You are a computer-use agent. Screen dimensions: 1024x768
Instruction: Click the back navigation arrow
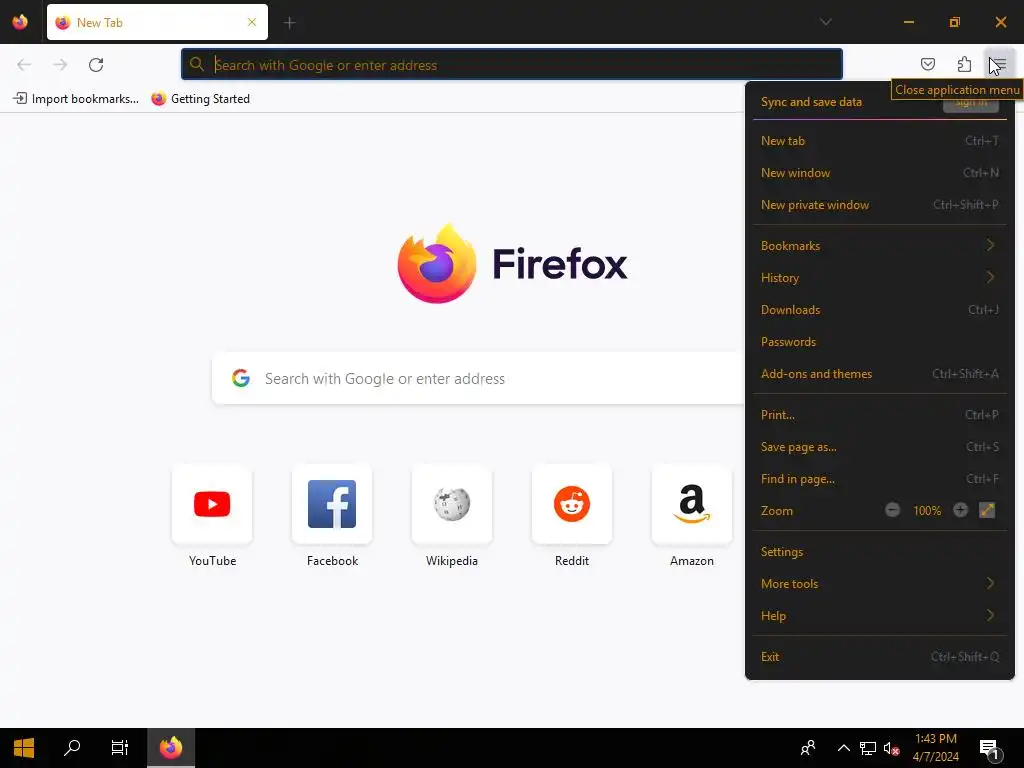24,65
